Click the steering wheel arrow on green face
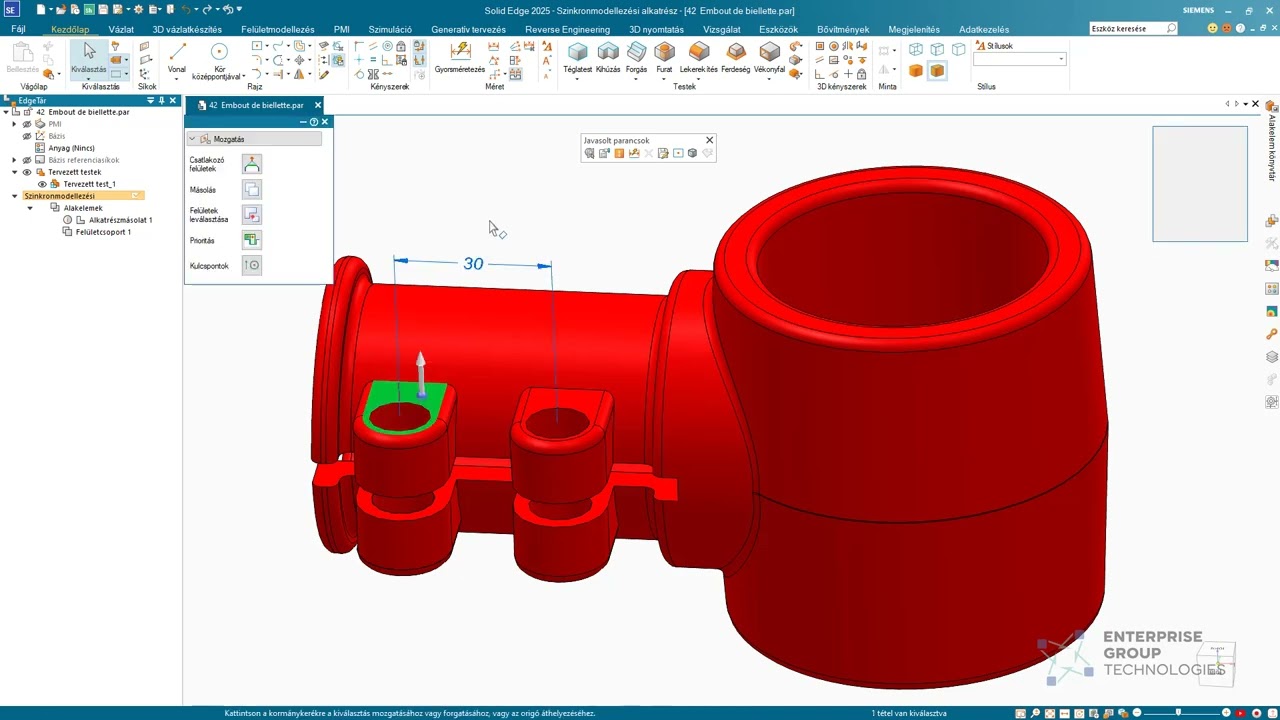 [421, 374]
